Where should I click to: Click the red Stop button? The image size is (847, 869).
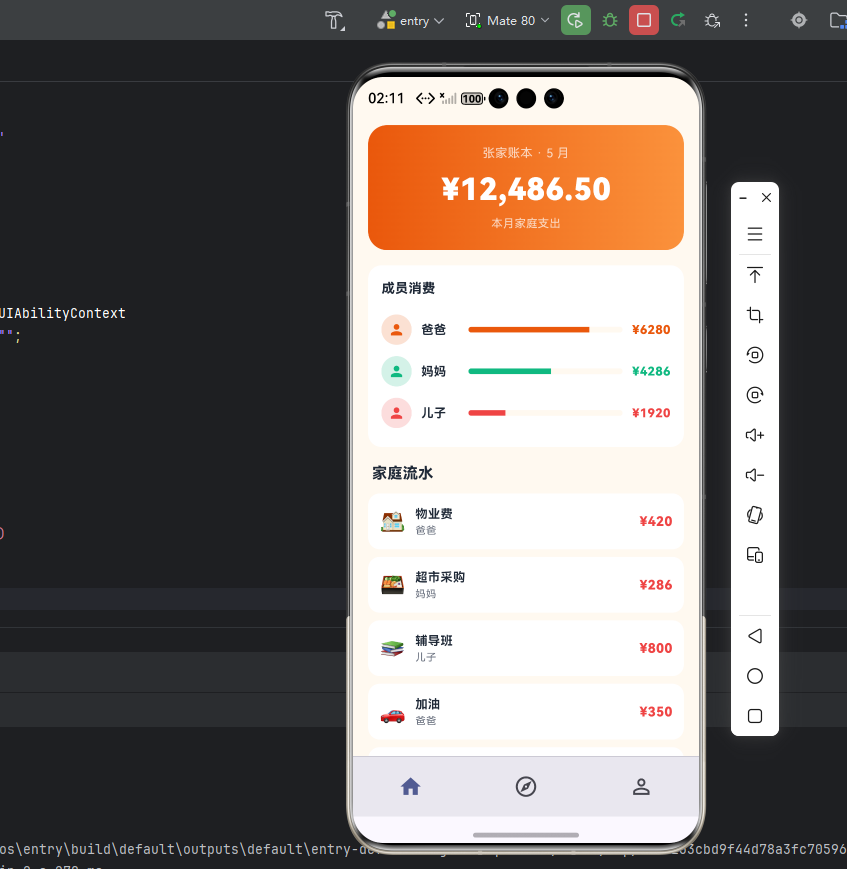point(644,21)
